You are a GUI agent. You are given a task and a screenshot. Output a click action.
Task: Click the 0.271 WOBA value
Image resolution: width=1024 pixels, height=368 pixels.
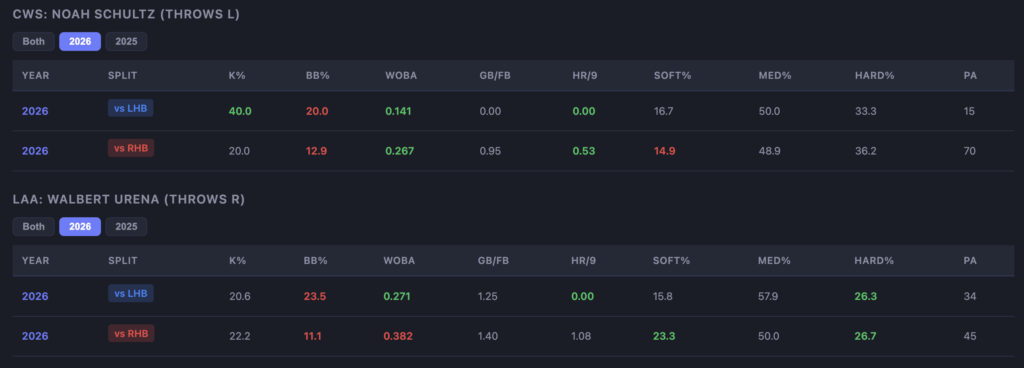point(397,296)
